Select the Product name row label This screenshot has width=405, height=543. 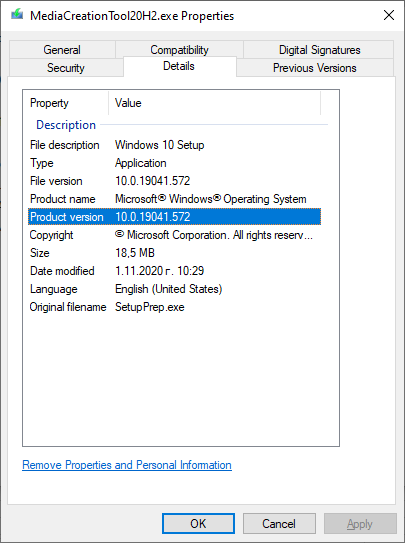(63, 199)
